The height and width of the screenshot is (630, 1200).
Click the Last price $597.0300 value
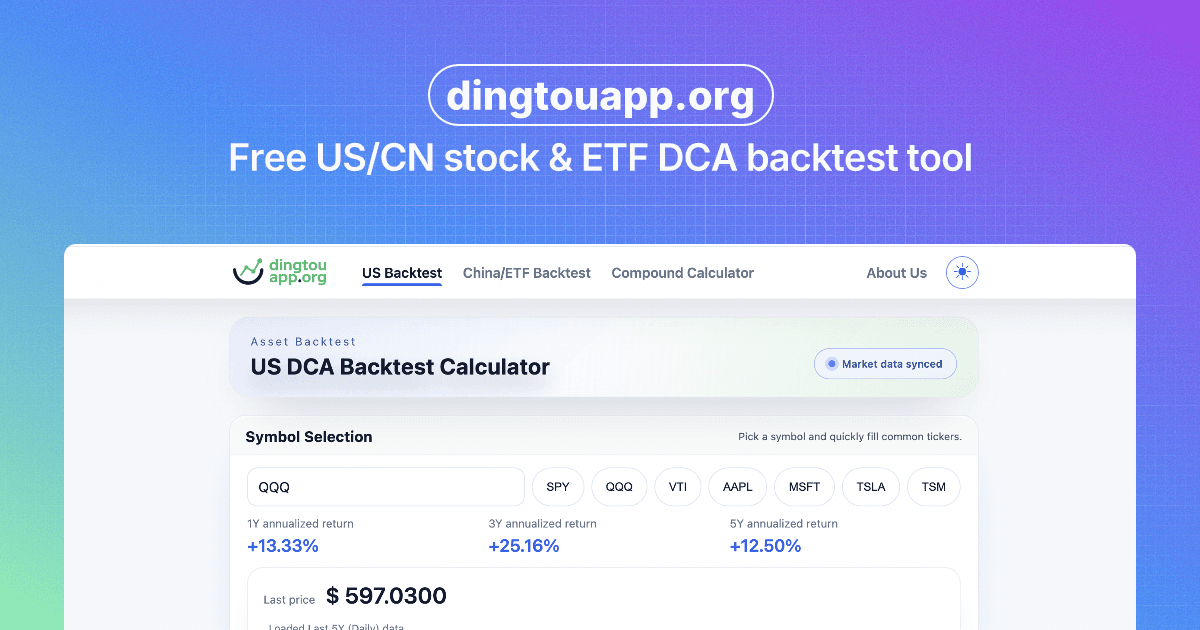(386, 595)
